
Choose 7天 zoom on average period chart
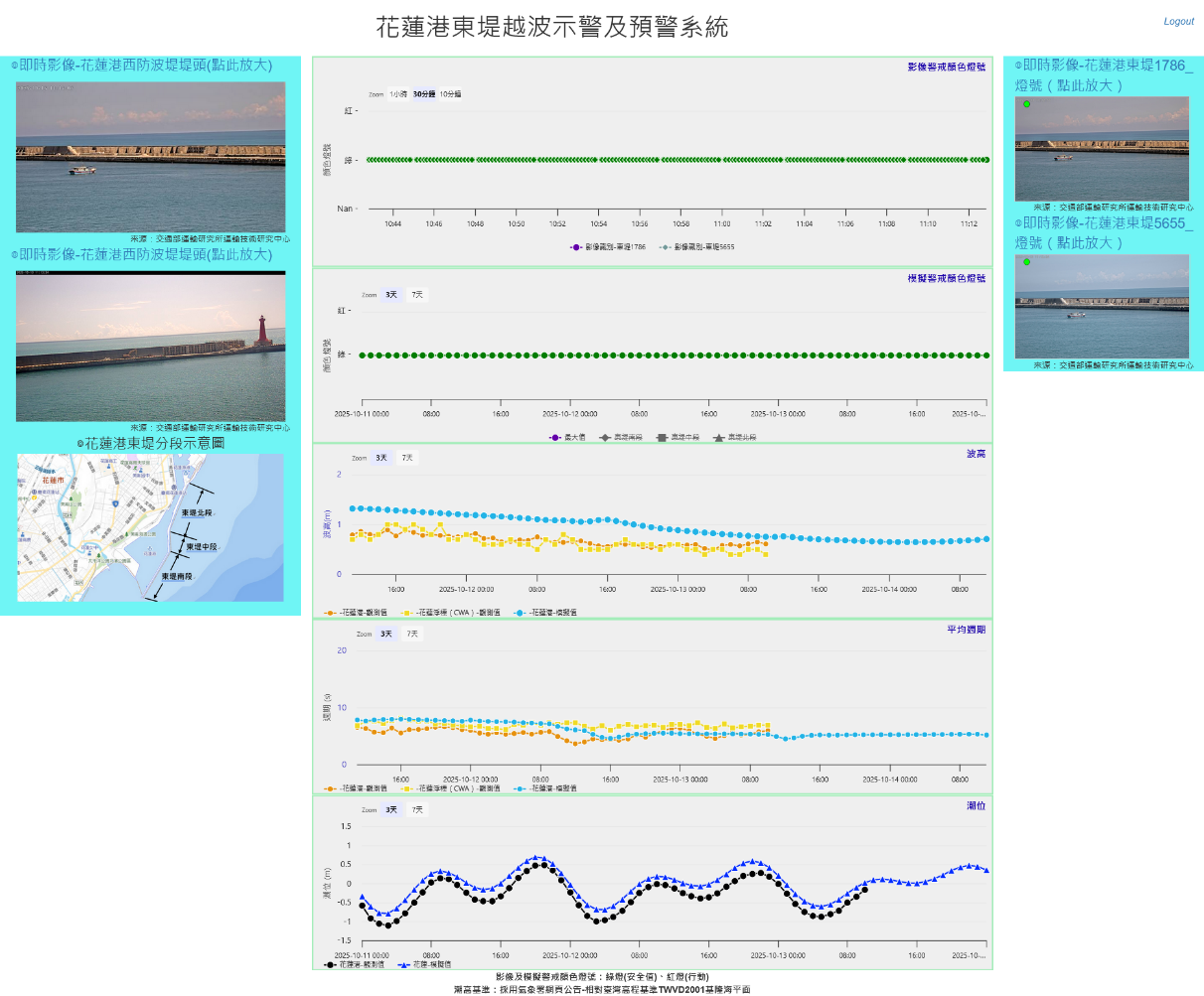411,634
